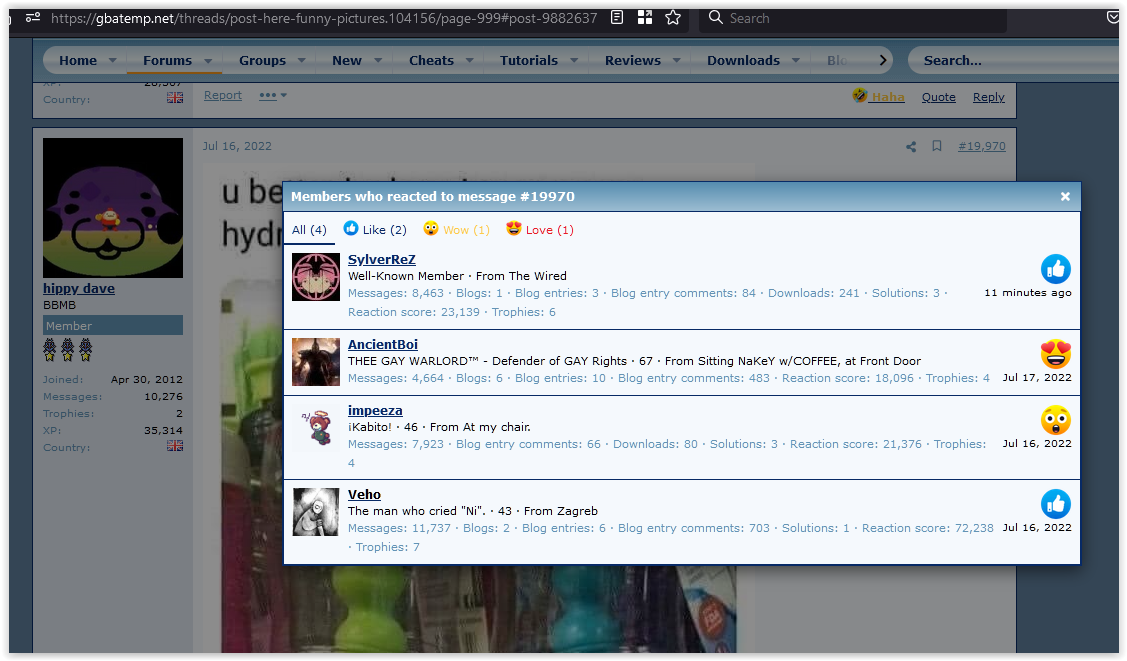Open SylverReZ's avatar in the reaction list

point(316,277)
